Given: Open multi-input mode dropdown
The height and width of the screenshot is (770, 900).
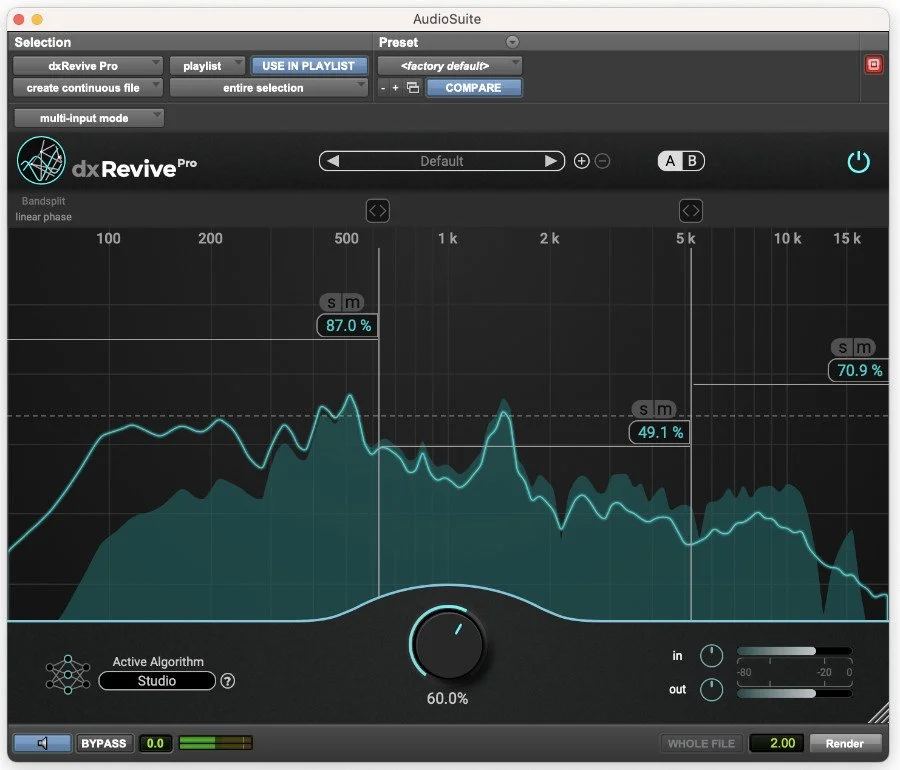Looking at the screenshot, I should point(88,118).
